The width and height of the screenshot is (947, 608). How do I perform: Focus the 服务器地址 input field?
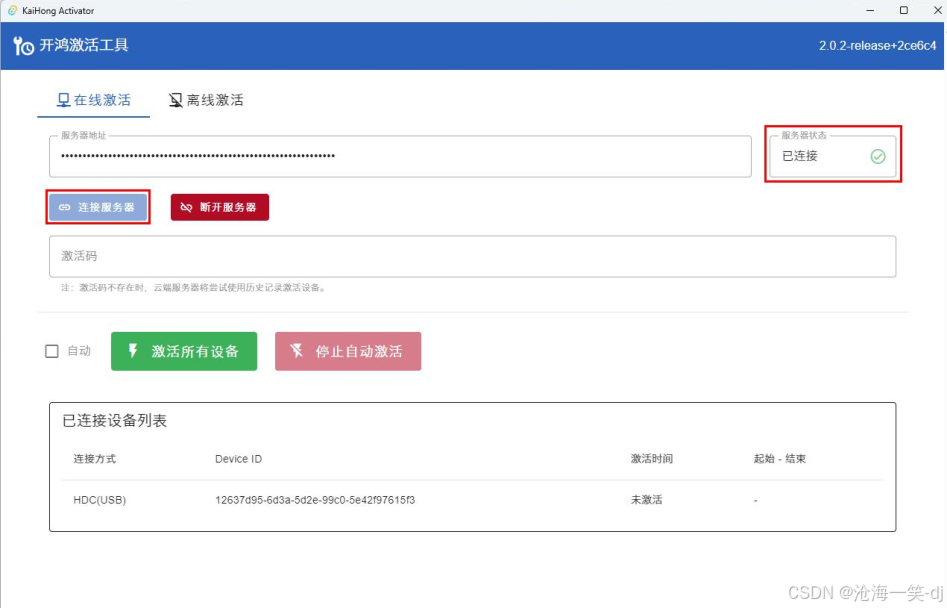pyautogui.click(x=400, y=156)
